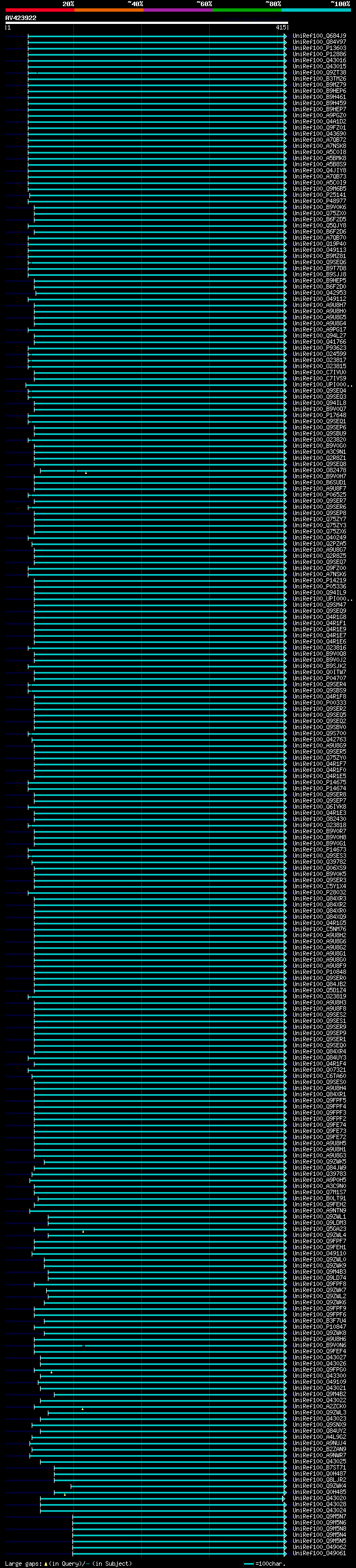
Task: Click the alignment bar for UniRef100_P13603
Action: [x=157, y=48]
